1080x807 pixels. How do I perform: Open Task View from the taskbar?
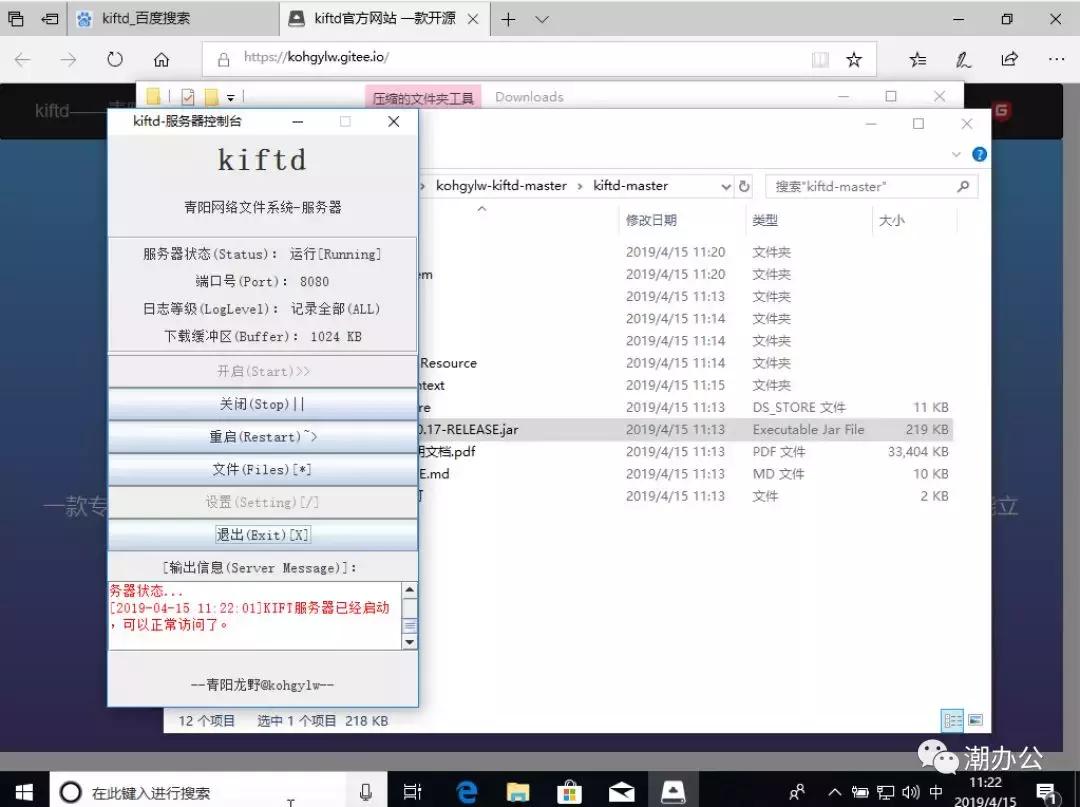click(x=413, y=791)
